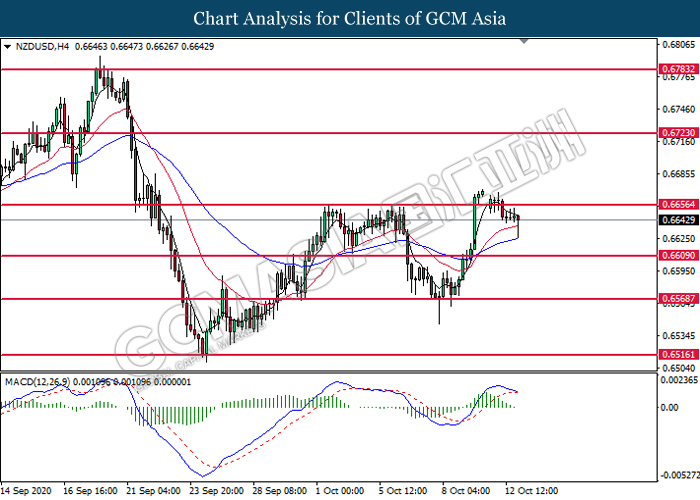Click the current price 0.66429 label

click(x=678, y=220)
